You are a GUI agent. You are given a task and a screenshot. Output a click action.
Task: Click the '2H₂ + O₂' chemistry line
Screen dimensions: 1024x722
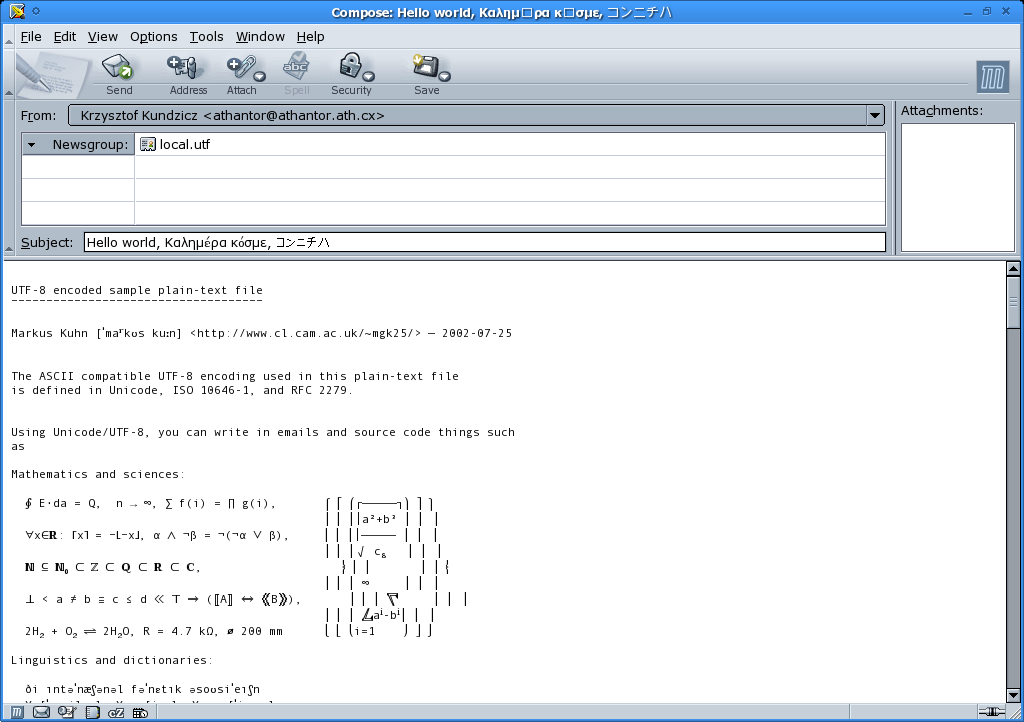click(x=153, y=631)
